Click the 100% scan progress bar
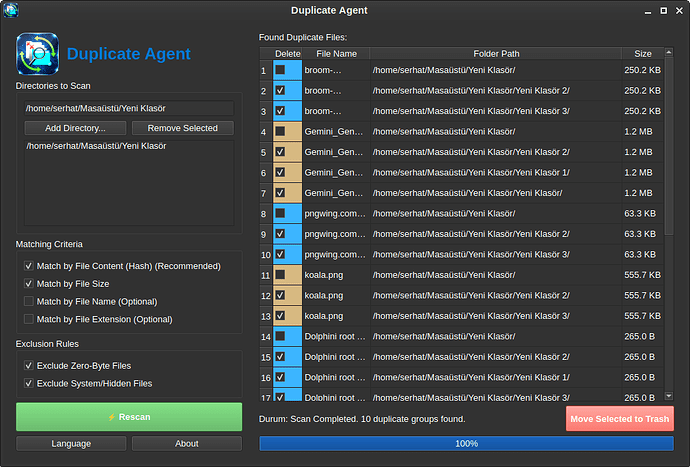Image resolution: width=690 pixels, height=467 pixels. 466,443
